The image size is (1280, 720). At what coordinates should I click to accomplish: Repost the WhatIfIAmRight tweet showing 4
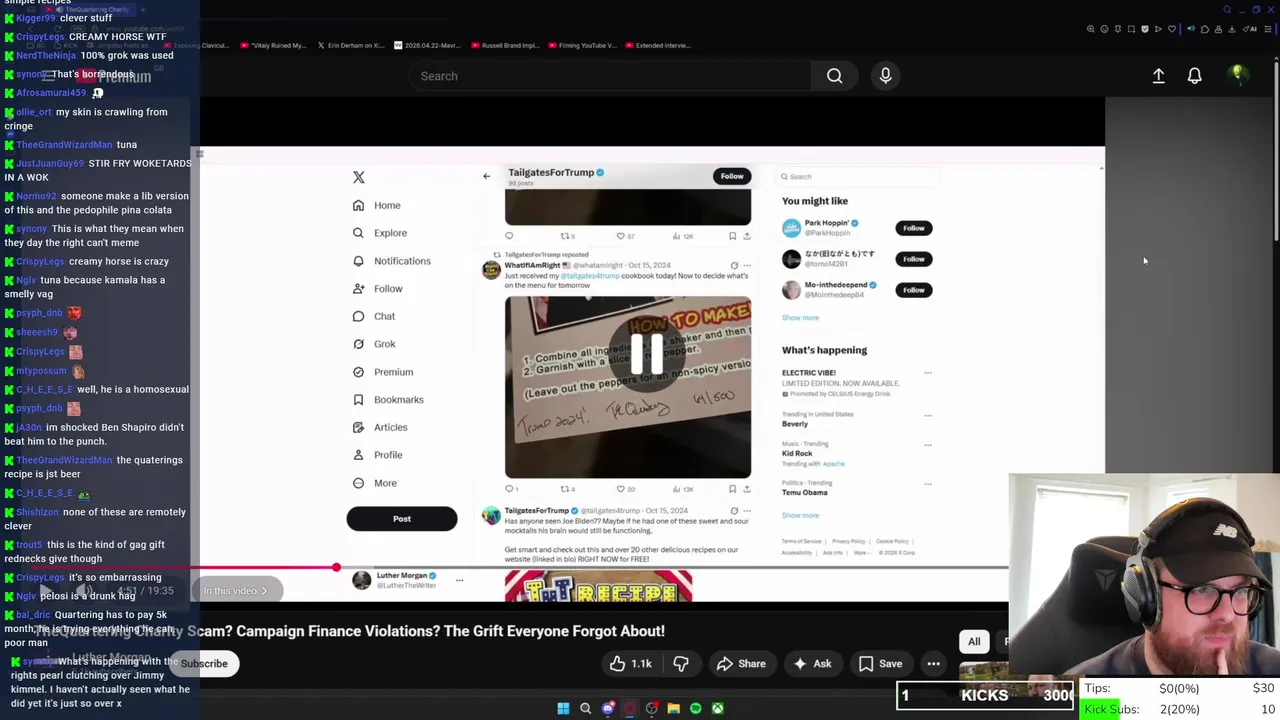[566, 489]
